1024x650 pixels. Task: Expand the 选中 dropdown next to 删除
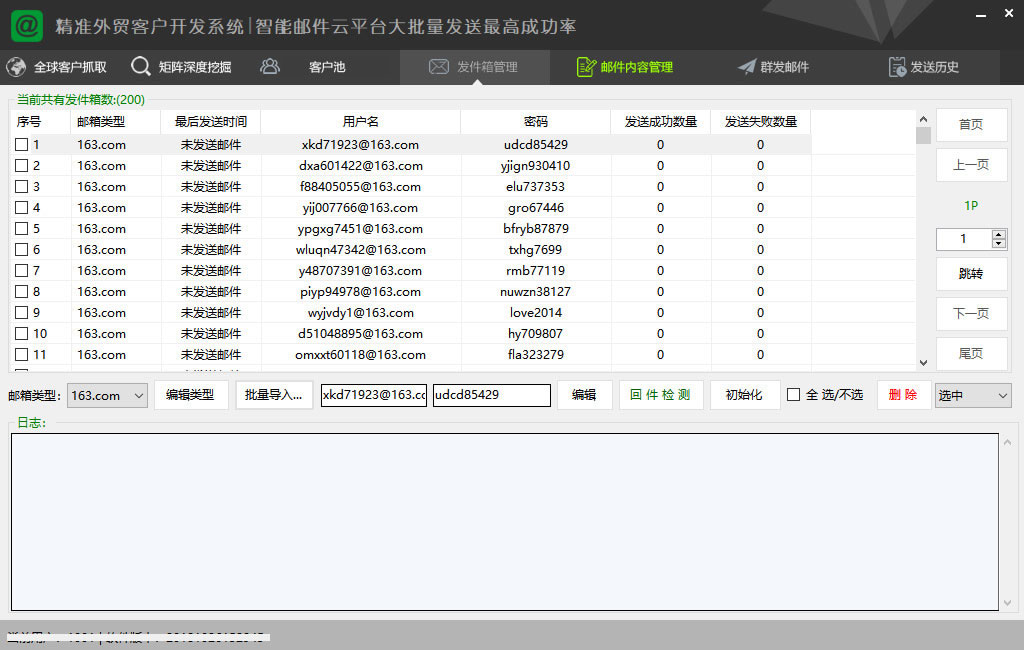973,396
